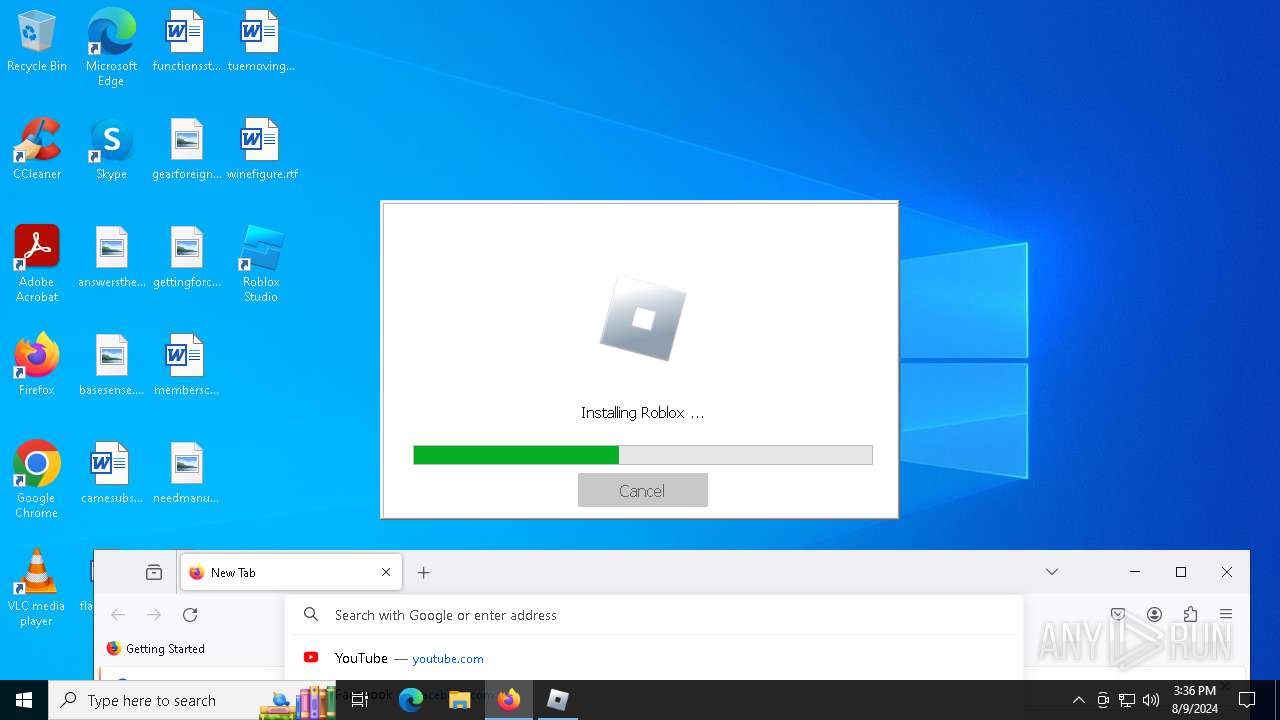Open the Skype desktop shortcut
The width and height of the screenshot is (1280, 720).
111,150
